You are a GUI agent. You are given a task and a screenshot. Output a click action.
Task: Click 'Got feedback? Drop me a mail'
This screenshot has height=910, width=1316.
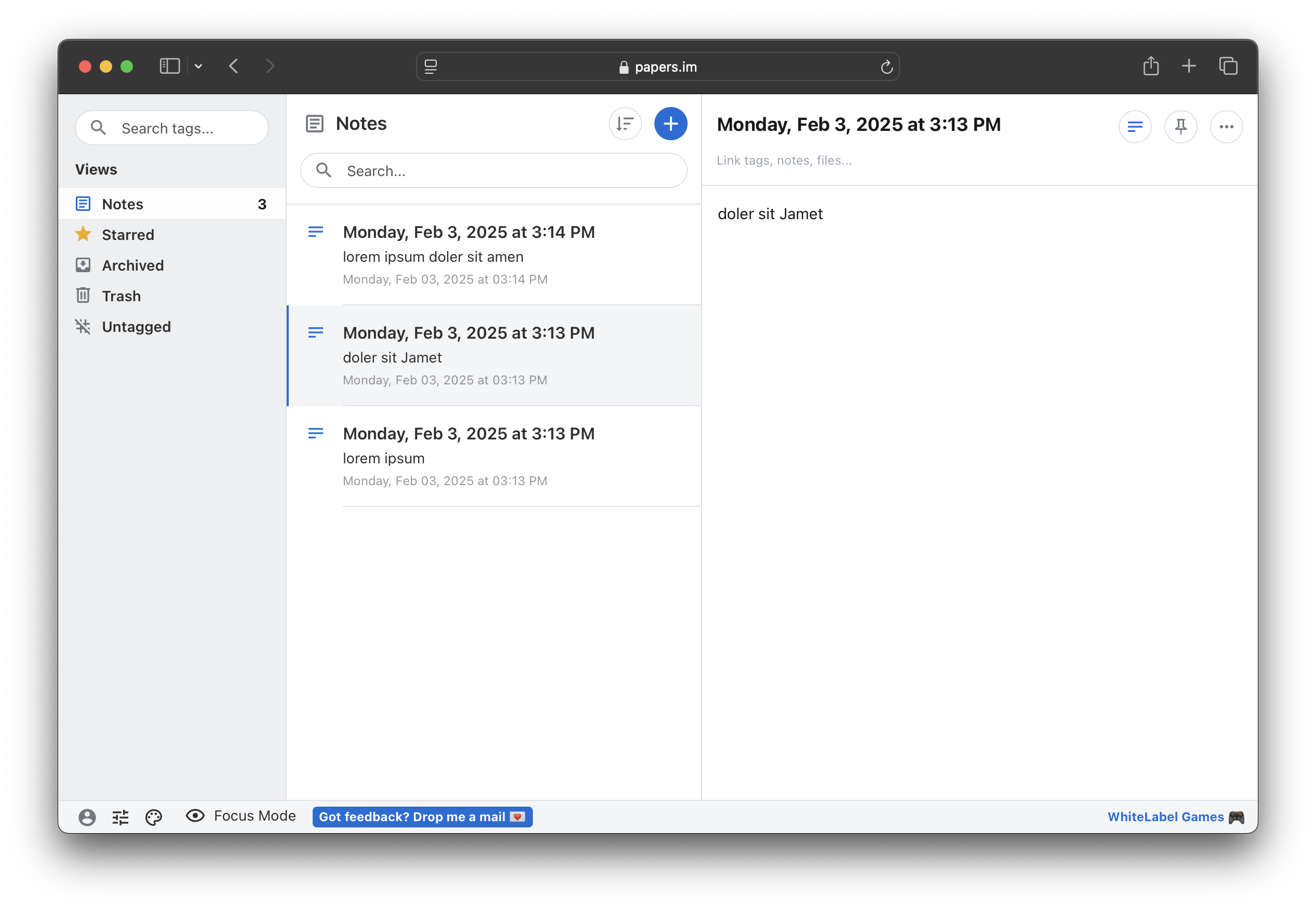(x=422, y=817)
